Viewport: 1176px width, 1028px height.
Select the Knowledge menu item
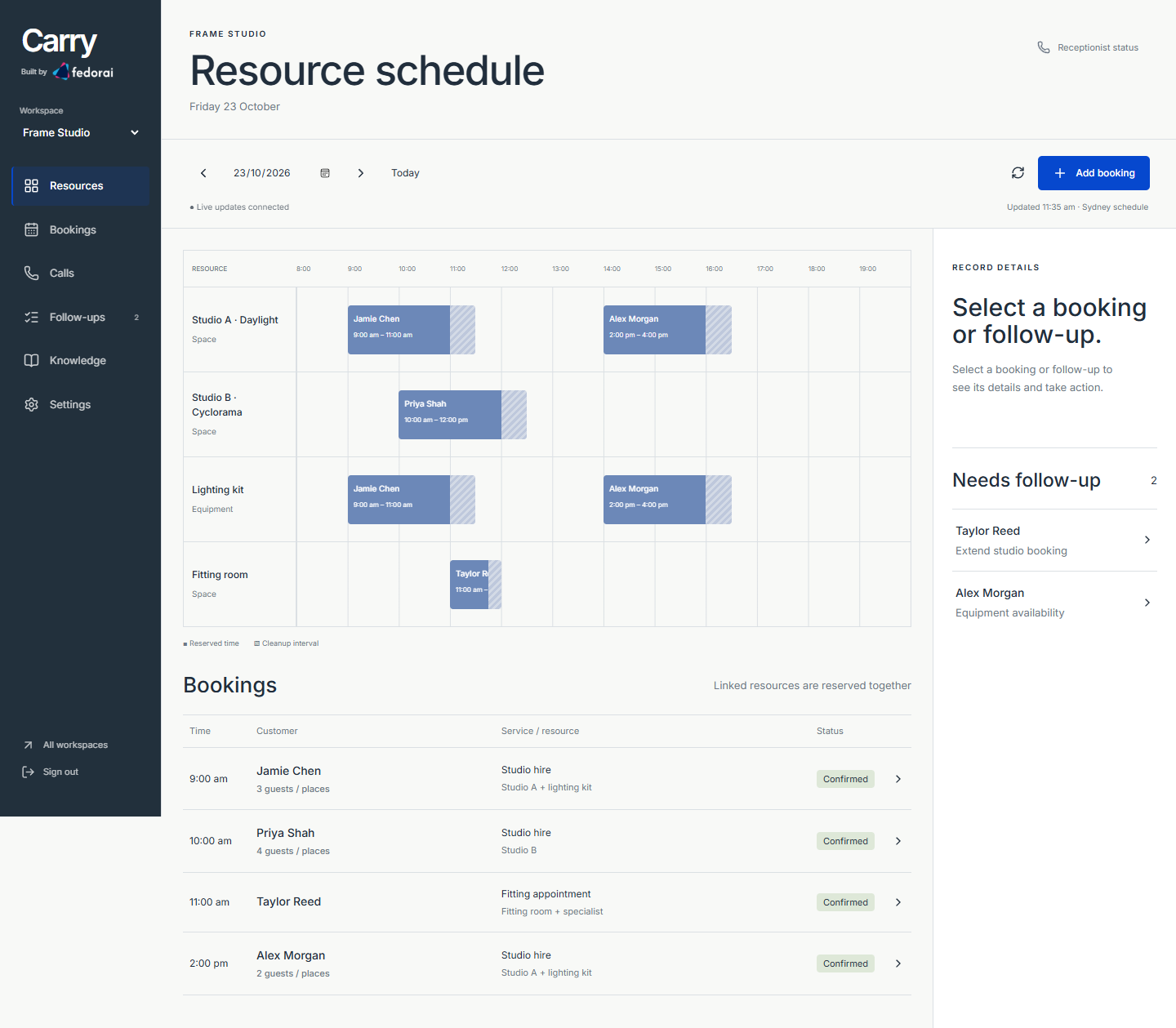click(80, 360)
